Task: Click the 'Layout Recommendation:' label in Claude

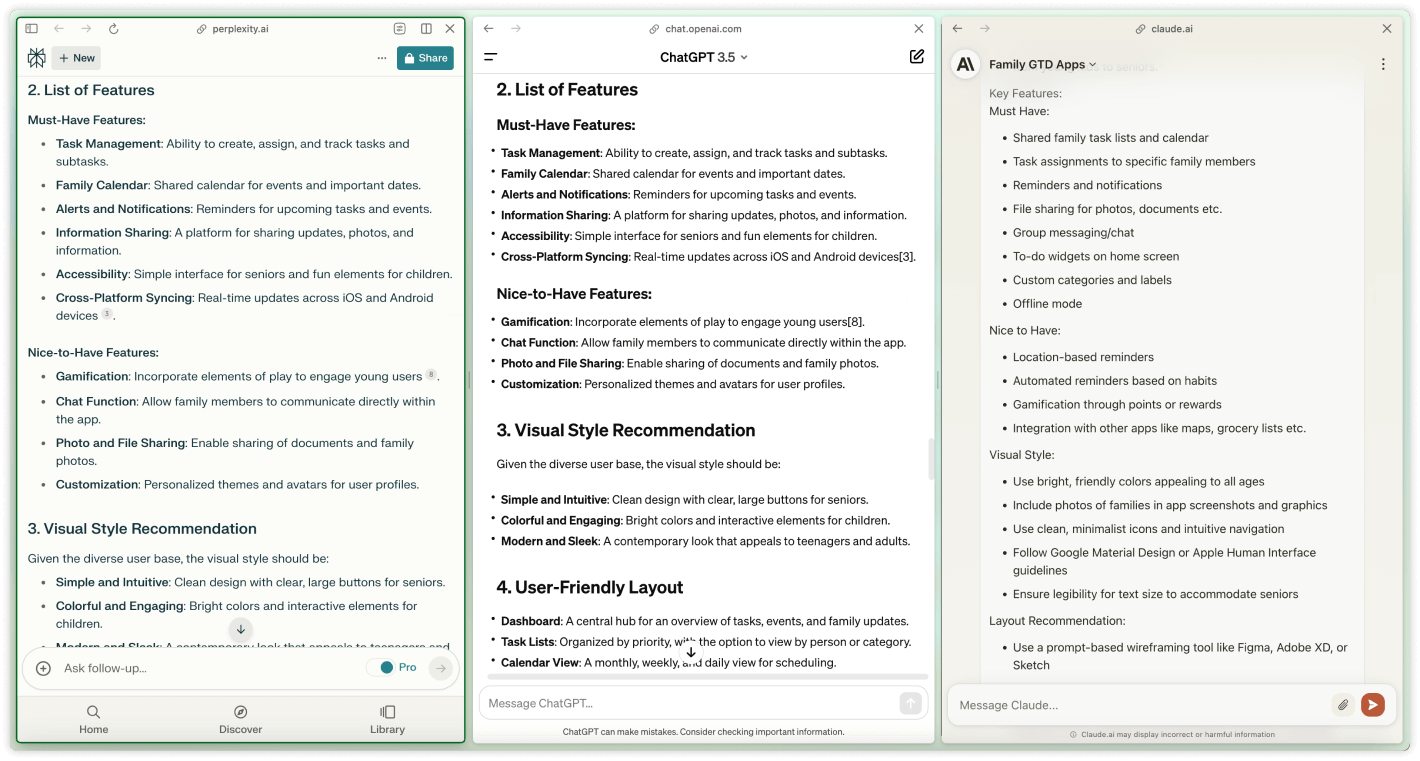Action: click(x=1057, y=621)
